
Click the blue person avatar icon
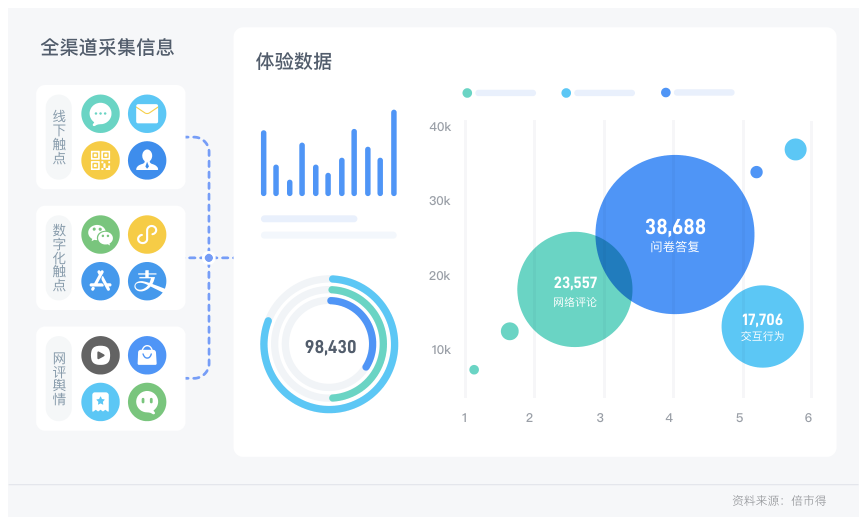point(147,160)
